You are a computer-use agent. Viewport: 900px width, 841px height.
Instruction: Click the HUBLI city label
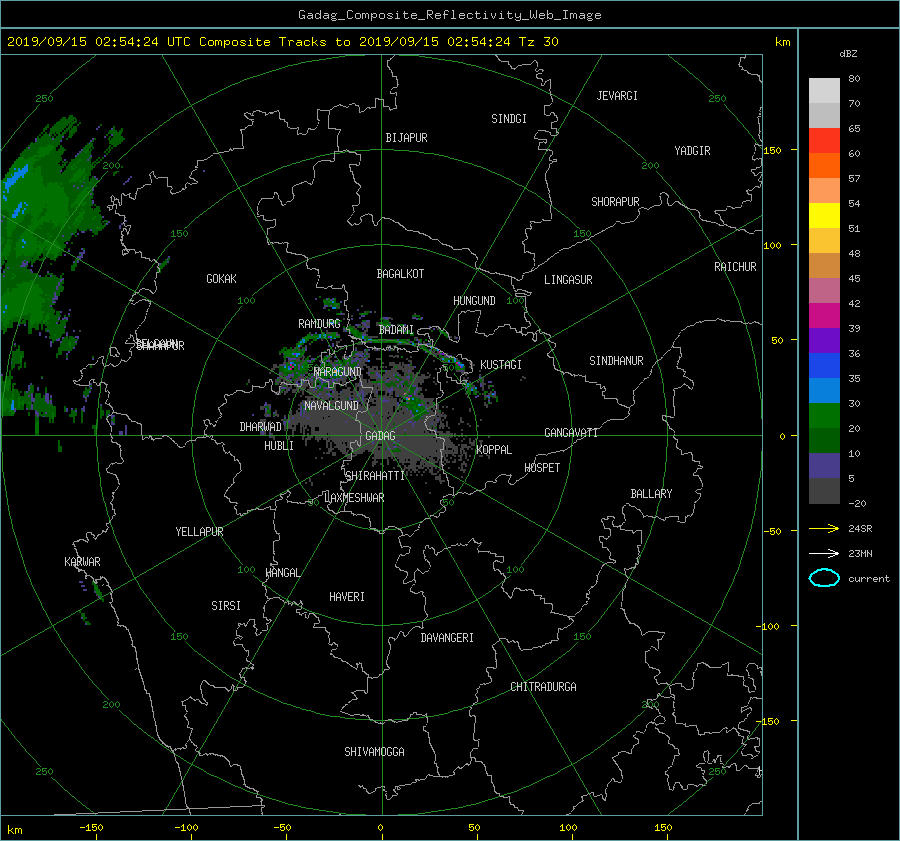[278, 446]
